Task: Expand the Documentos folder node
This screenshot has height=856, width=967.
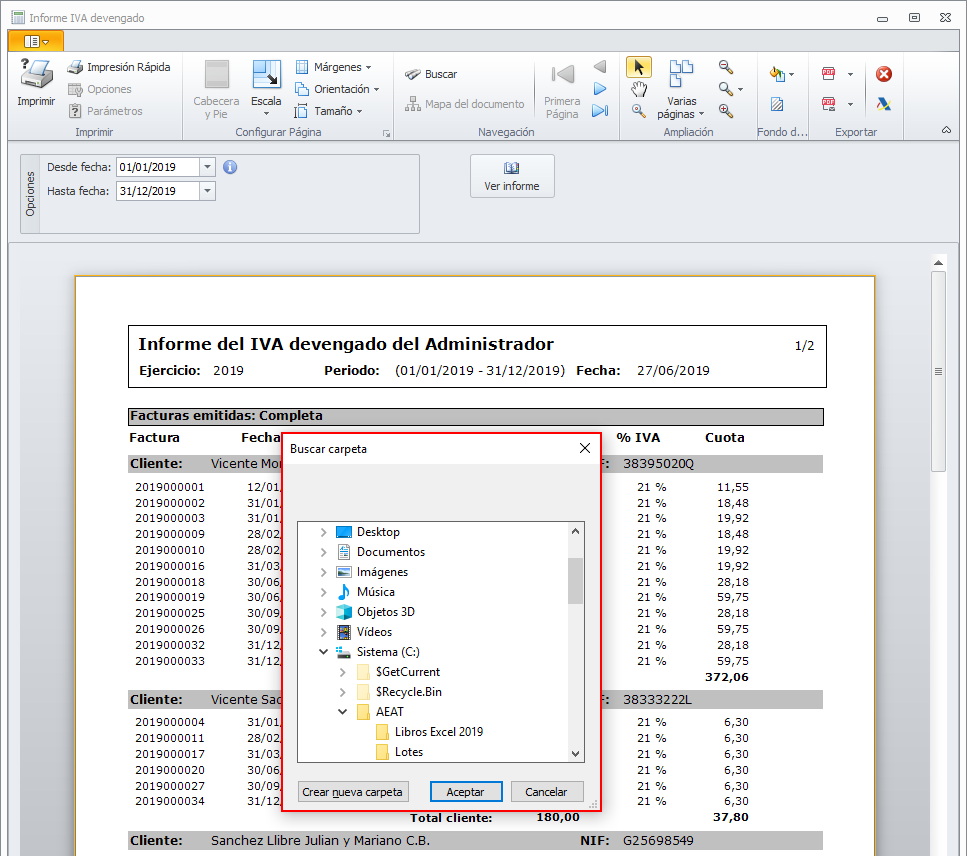Action: click(323, 552)
